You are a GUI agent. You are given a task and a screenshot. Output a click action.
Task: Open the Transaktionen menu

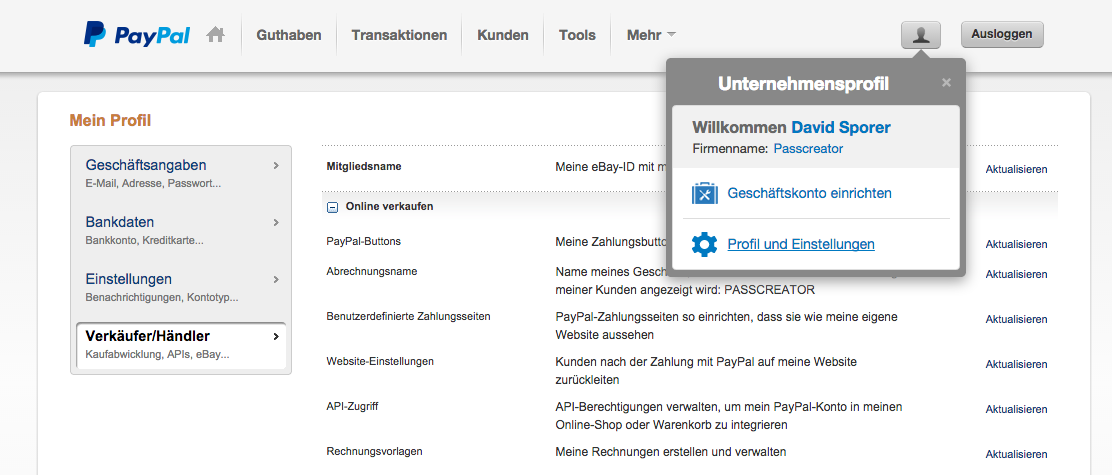coord(399,35)
